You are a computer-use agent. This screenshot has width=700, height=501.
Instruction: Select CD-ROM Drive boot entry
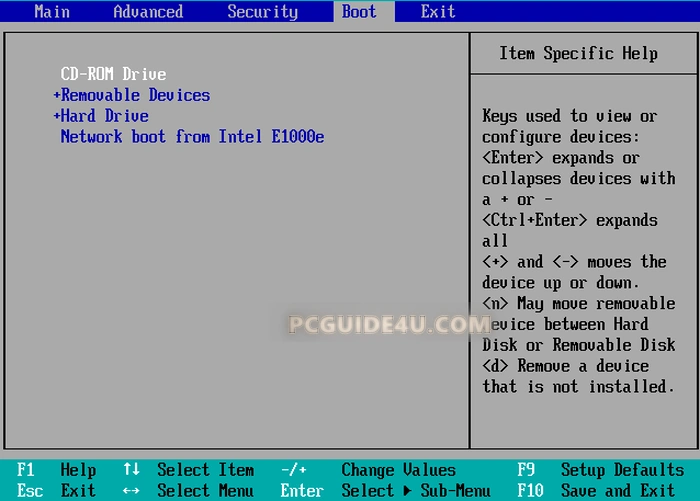tap(113, 74)
